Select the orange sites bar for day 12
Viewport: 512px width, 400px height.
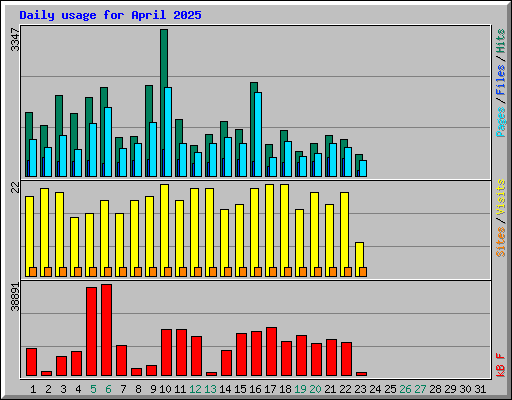pyautogui.click(x=198, y=272)
